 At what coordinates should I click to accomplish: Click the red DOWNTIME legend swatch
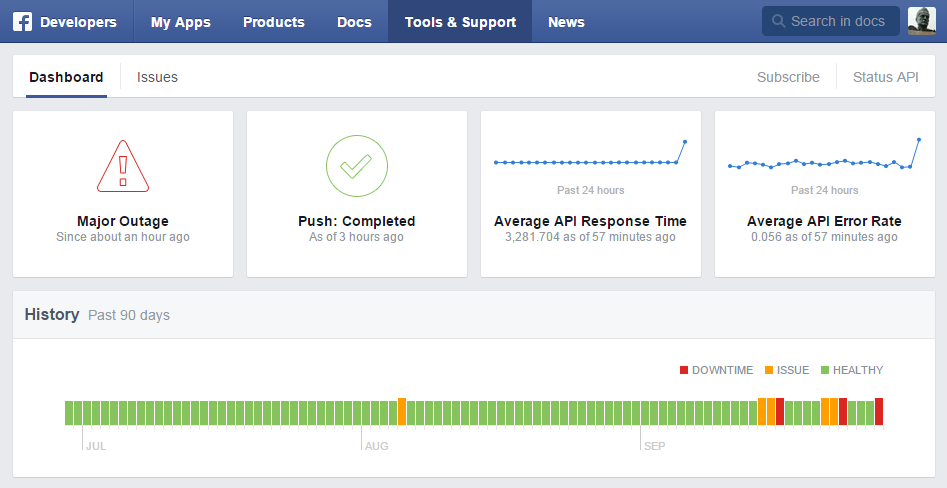coord(684,370)
